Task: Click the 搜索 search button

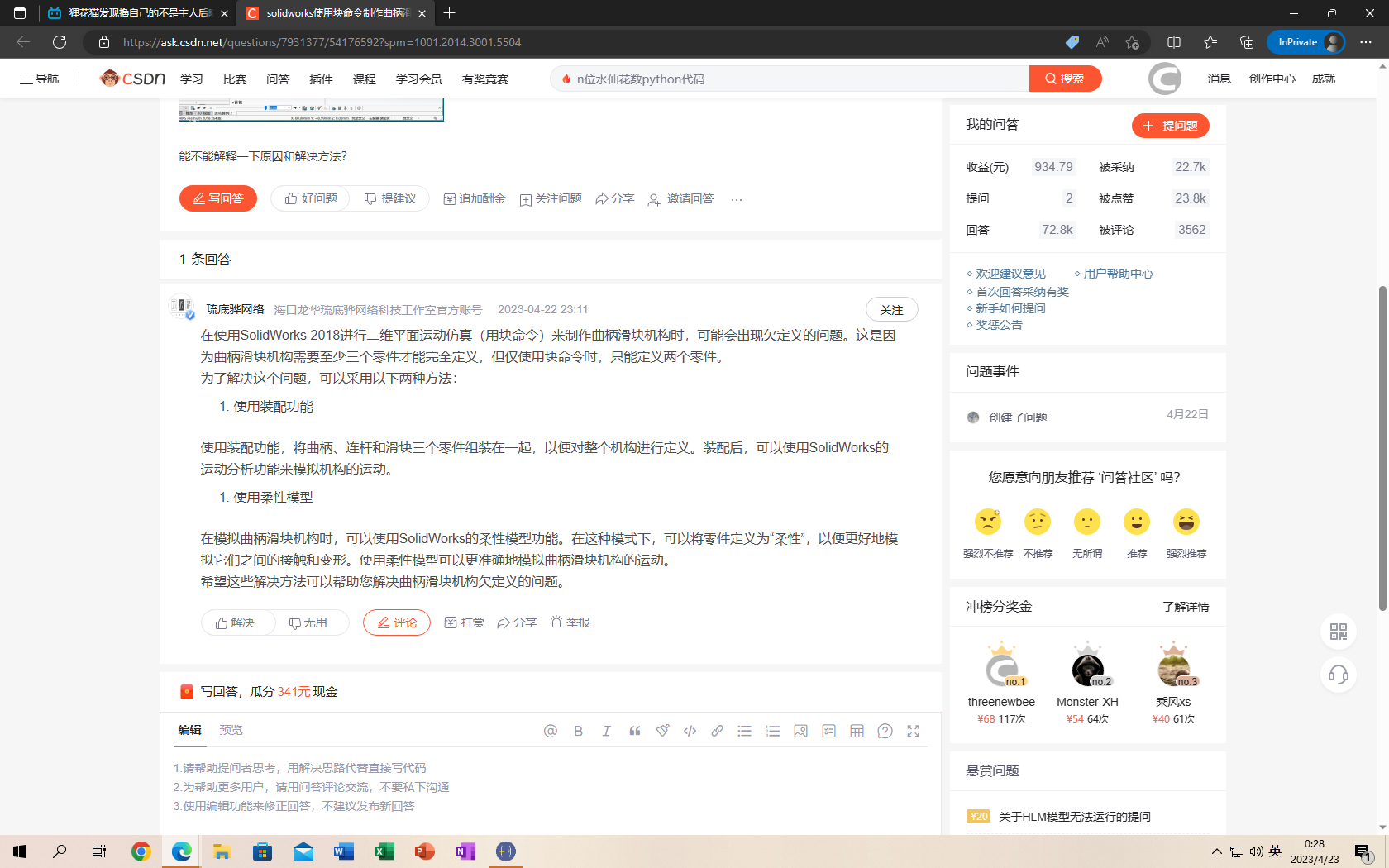Action: (1065, 79)
